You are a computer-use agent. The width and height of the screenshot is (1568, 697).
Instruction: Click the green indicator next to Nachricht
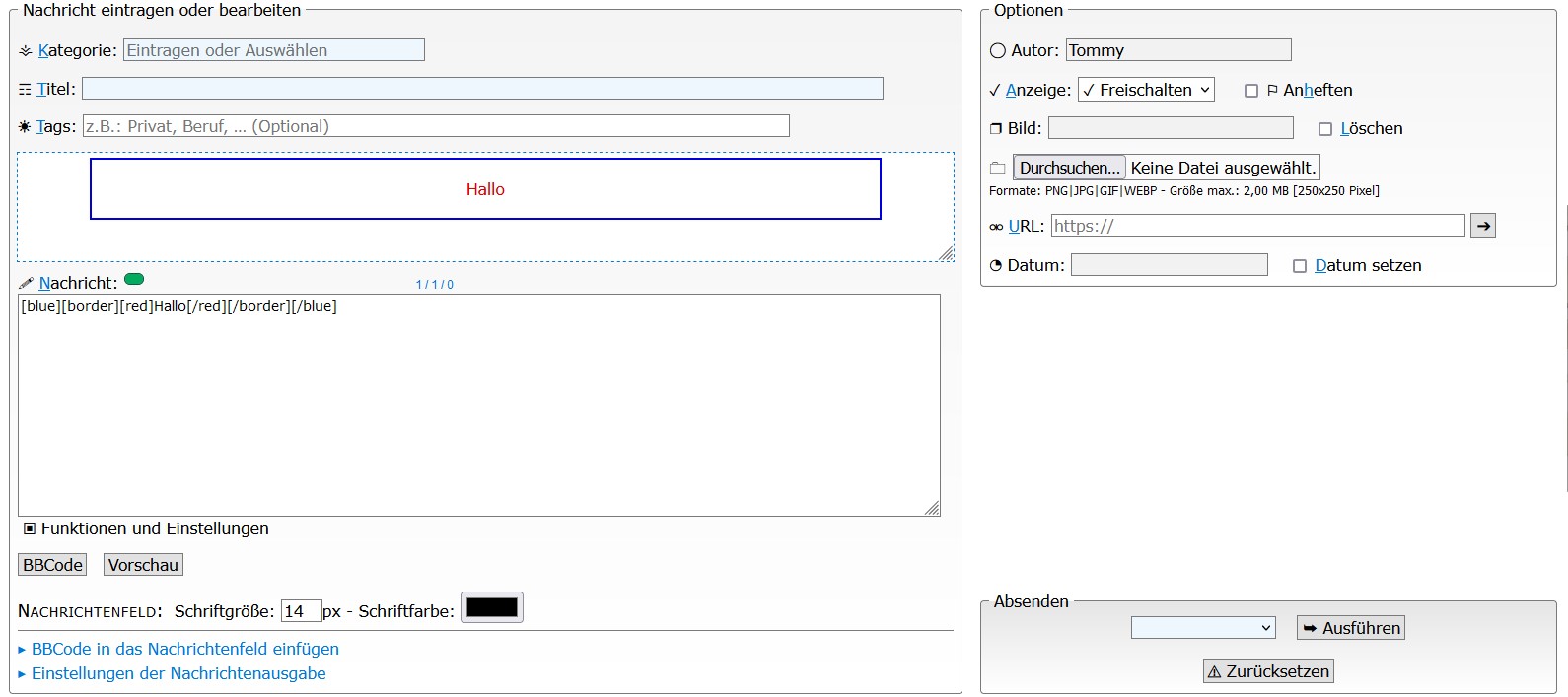coord(134,279)
